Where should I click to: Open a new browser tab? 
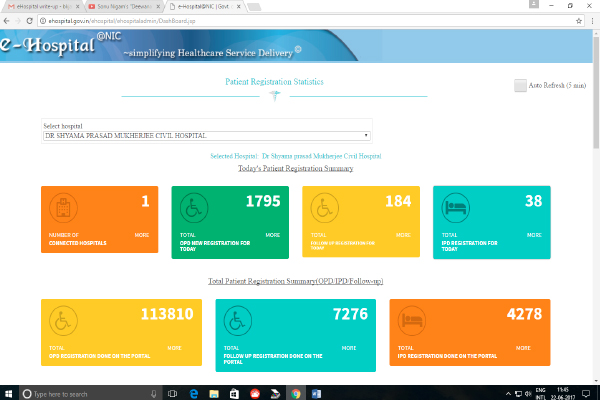[x=254, y=7]
